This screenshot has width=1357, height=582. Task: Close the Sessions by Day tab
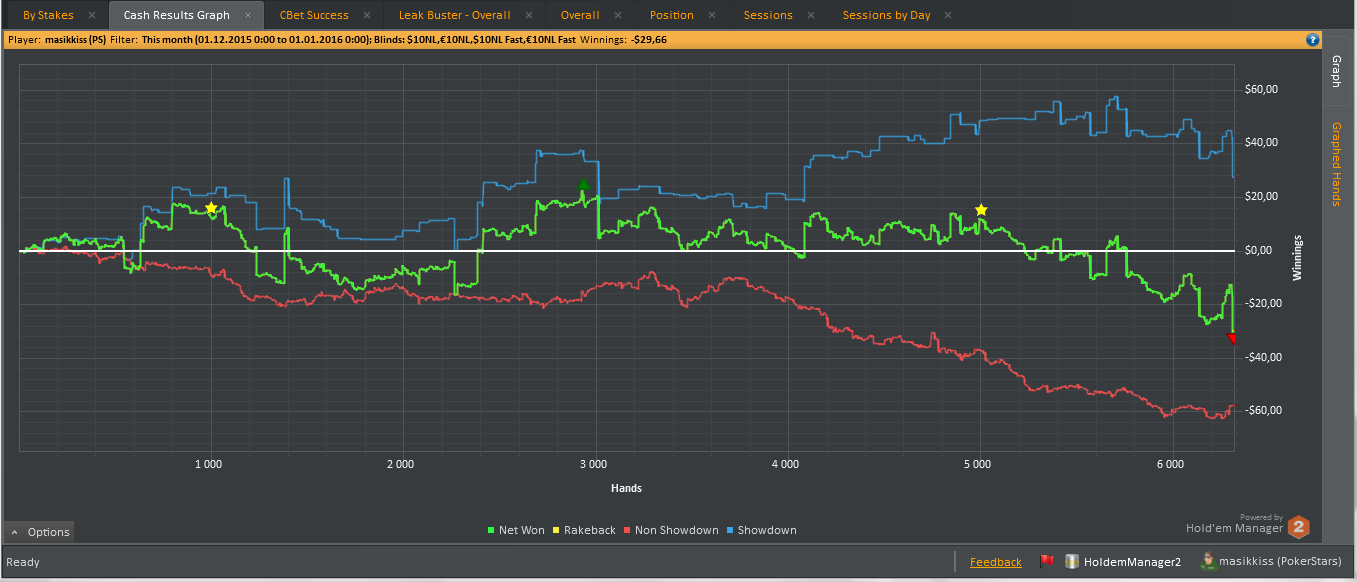click(947, 15)
